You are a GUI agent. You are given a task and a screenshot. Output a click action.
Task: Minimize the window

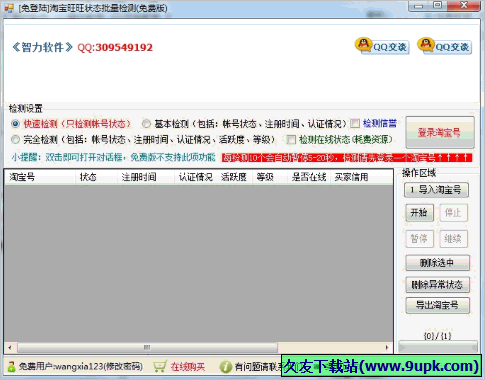coord(419,6)
